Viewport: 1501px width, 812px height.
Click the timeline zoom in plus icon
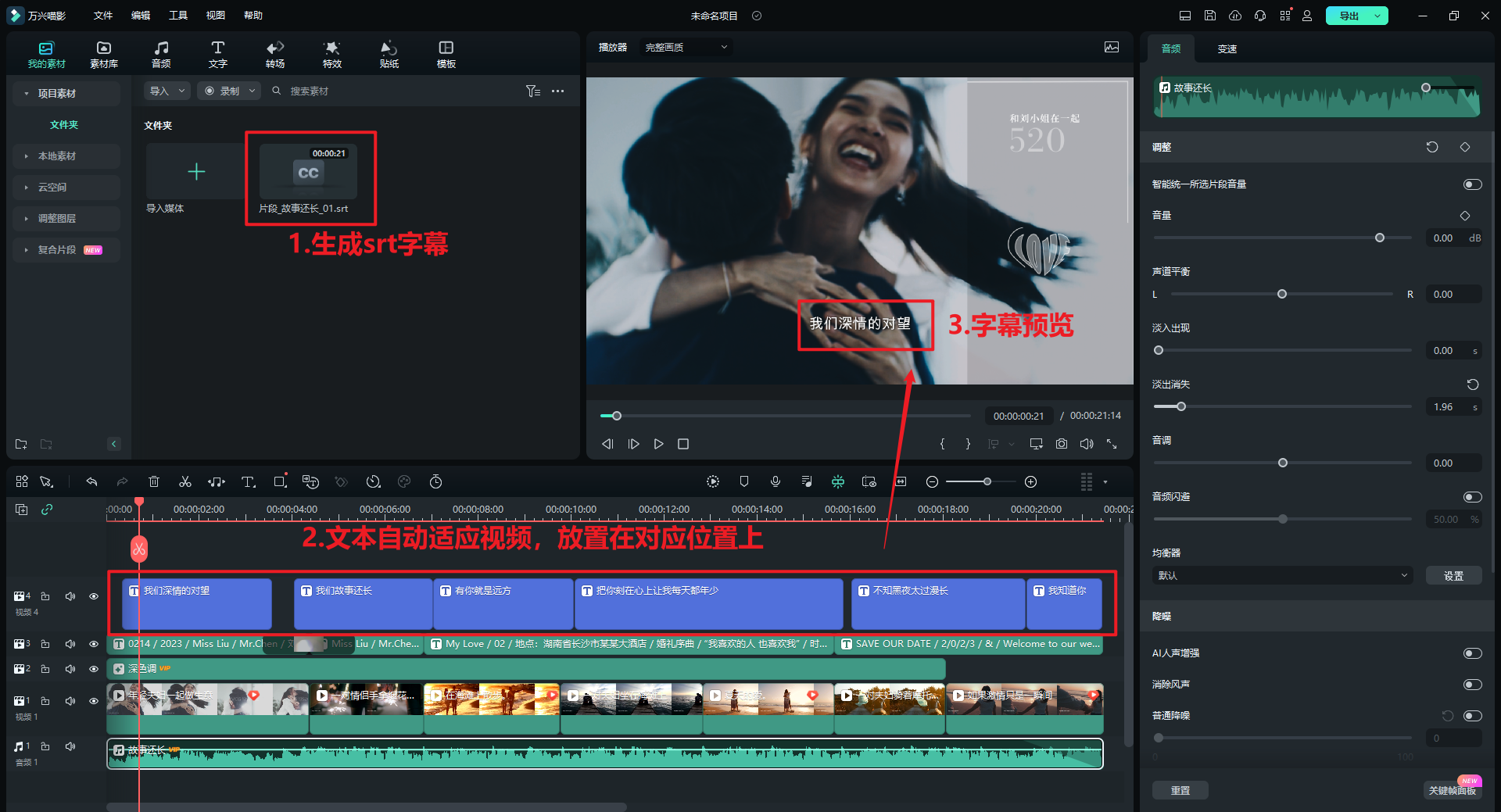click(x=1030, y=482)
